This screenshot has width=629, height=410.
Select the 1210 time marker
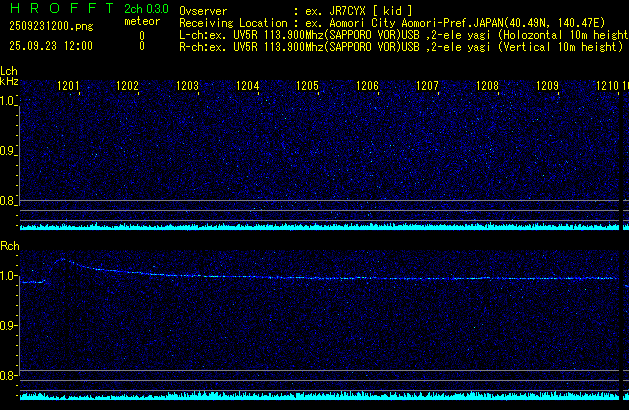[607, 87]
